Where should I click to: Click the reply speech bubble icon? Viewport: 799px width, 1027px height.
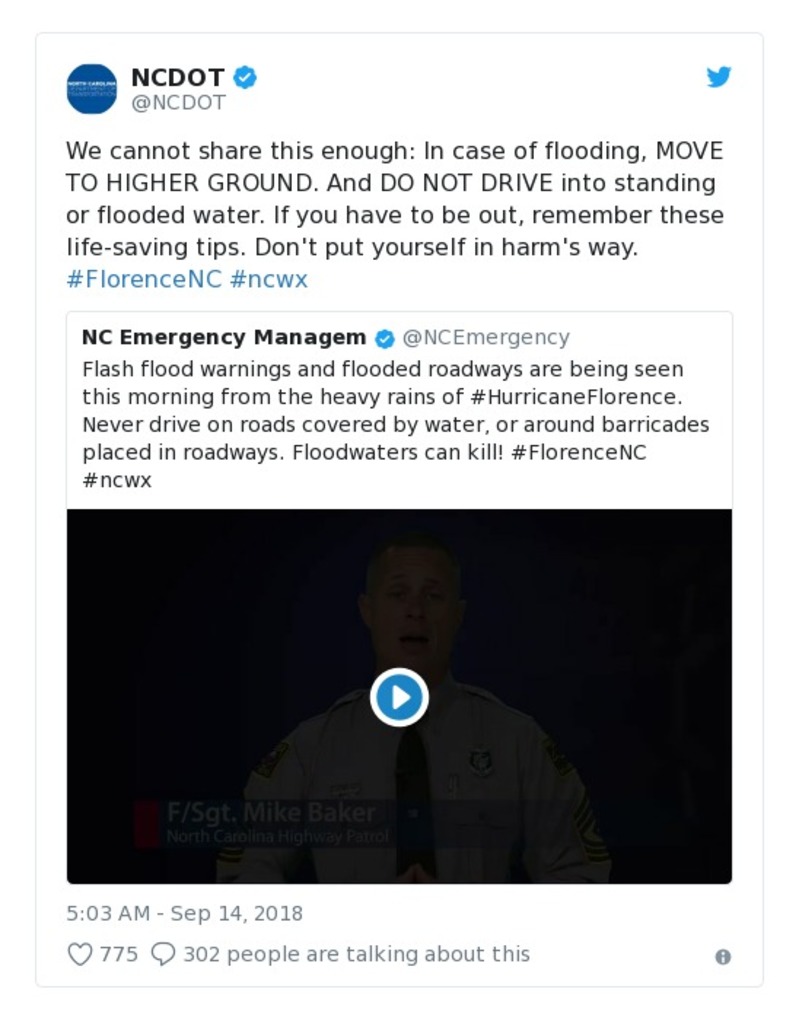[163, 954]
